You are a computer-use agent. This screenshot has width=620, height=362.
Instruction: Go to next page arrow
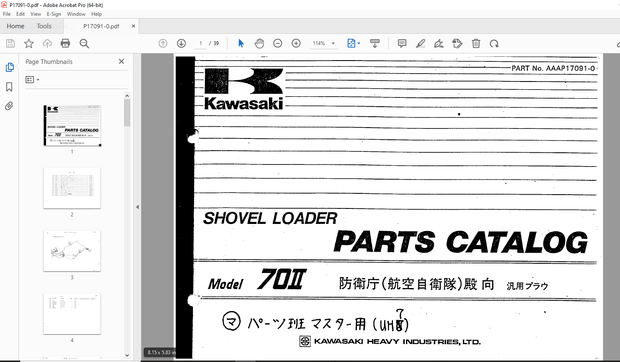coord(181,43)
